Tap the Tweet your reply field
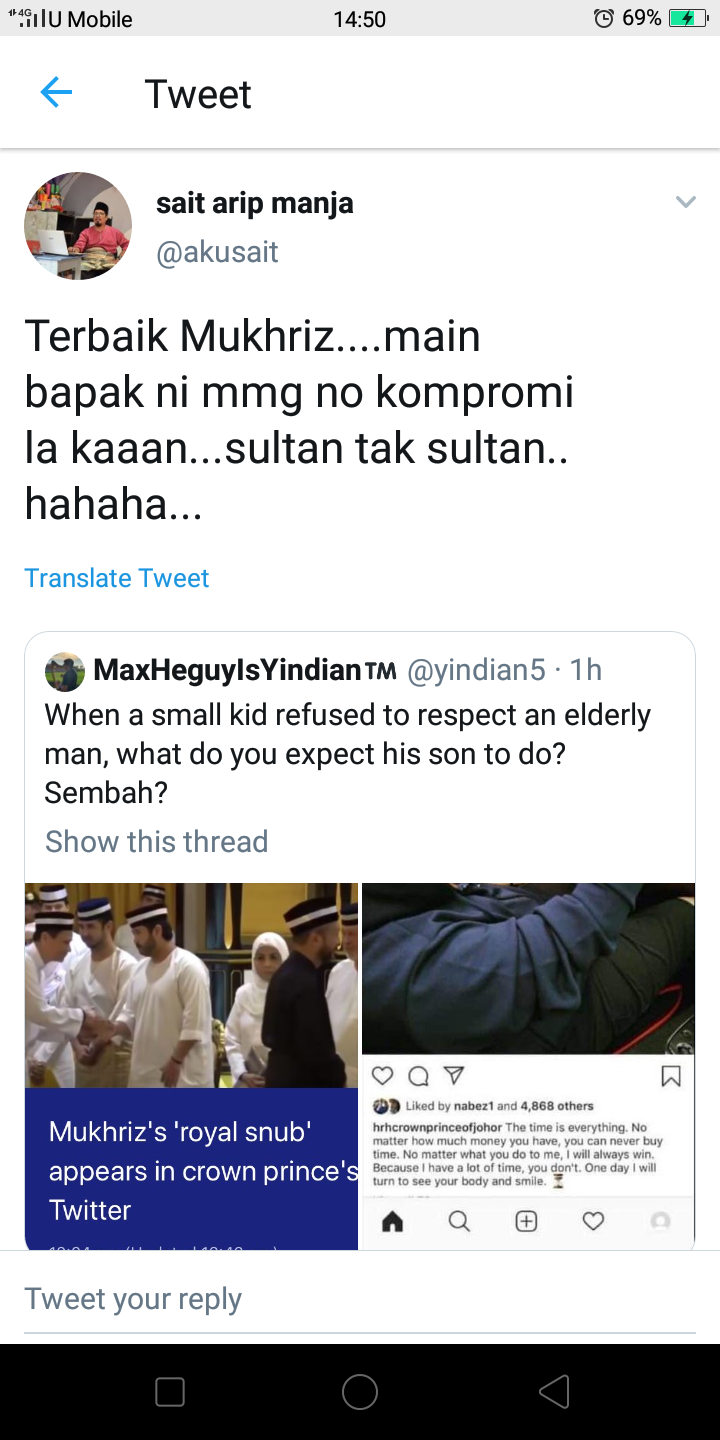This screenshot has height=1440, width=720. tap(360, 1299)
